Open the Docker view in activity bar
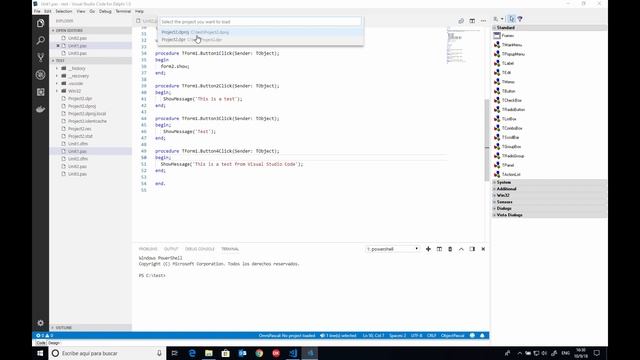The height and width of the screenshot is (360, 640). click(40, 109)
